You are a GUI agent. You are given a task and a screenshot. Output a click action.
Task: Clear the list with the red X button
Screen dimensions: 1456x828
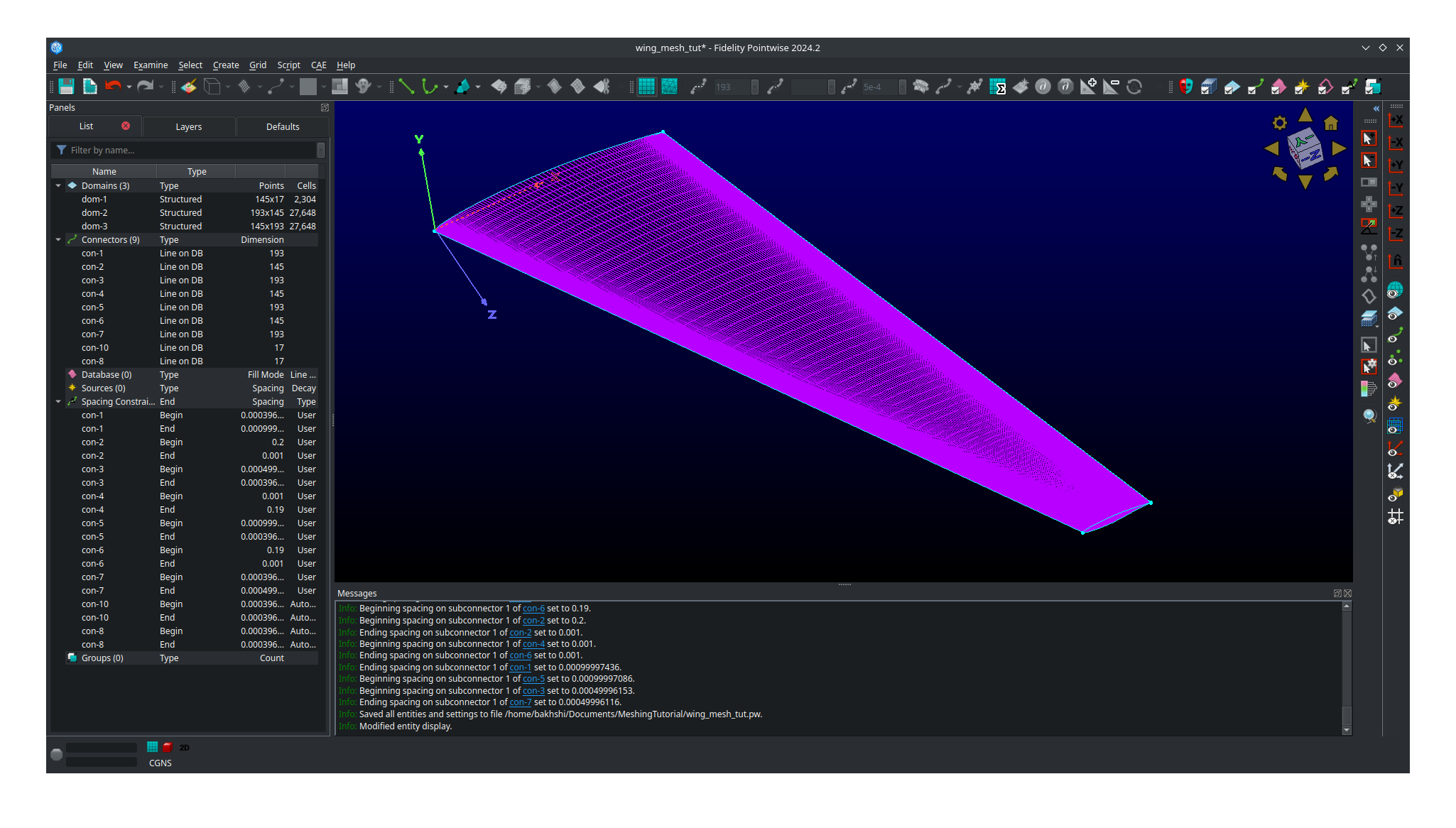[x=126, y=126]
